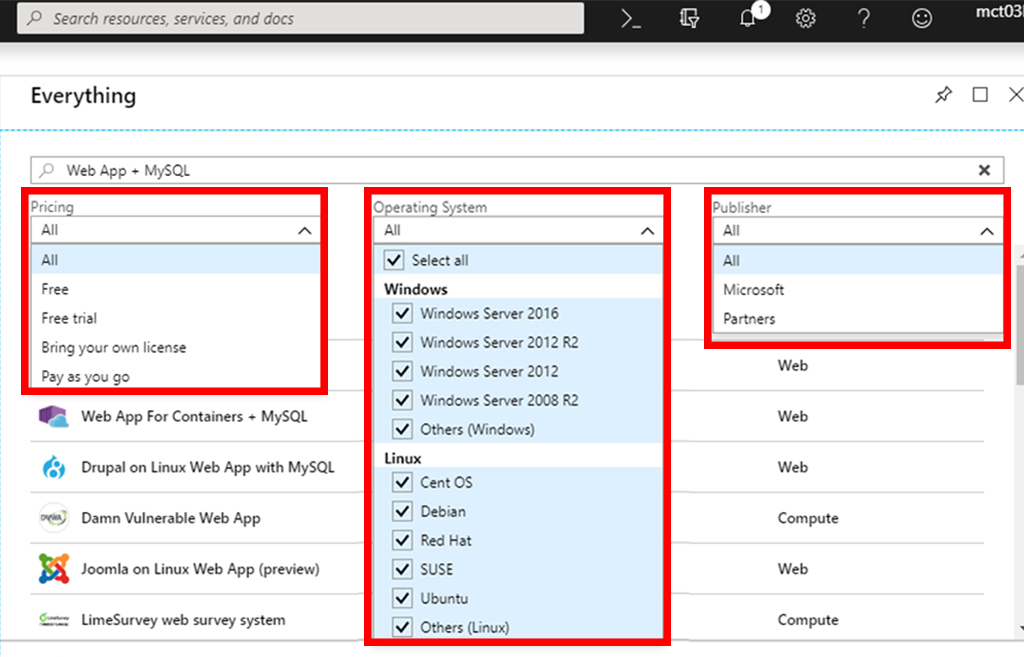Click the LimeSurvey logo icon
The width and height of the screenshot is (1024, 657).
click(x=54, y=620)
